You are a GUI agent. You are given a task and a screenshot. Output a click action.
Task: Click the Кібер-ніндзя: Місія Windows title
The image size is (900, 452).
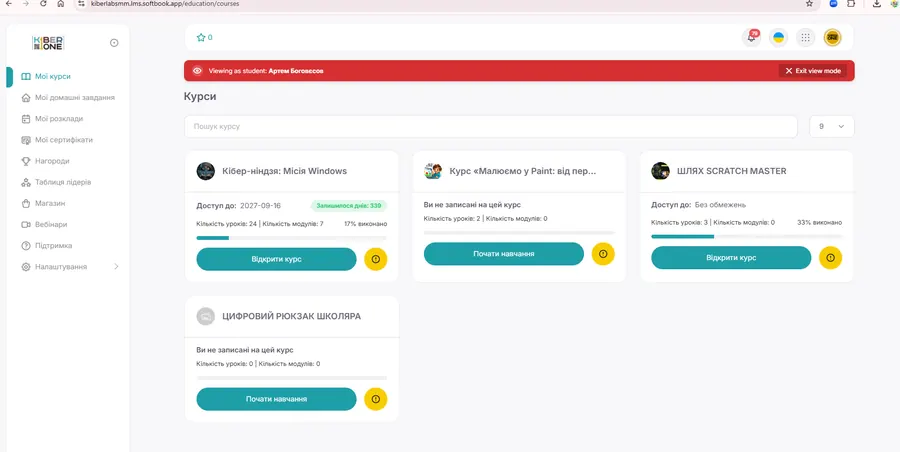[x=284, y=171]
